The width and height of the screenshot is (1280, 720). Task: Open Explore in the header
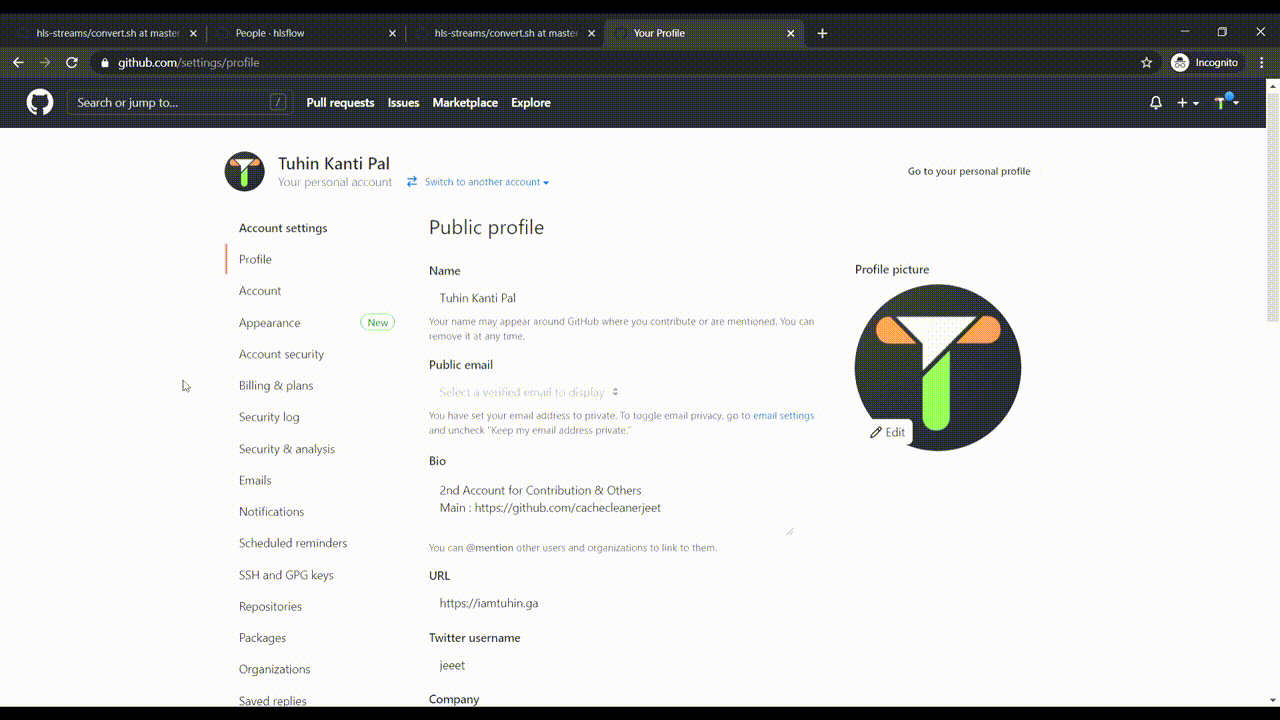pyautogui.click(x=531, y=103)
